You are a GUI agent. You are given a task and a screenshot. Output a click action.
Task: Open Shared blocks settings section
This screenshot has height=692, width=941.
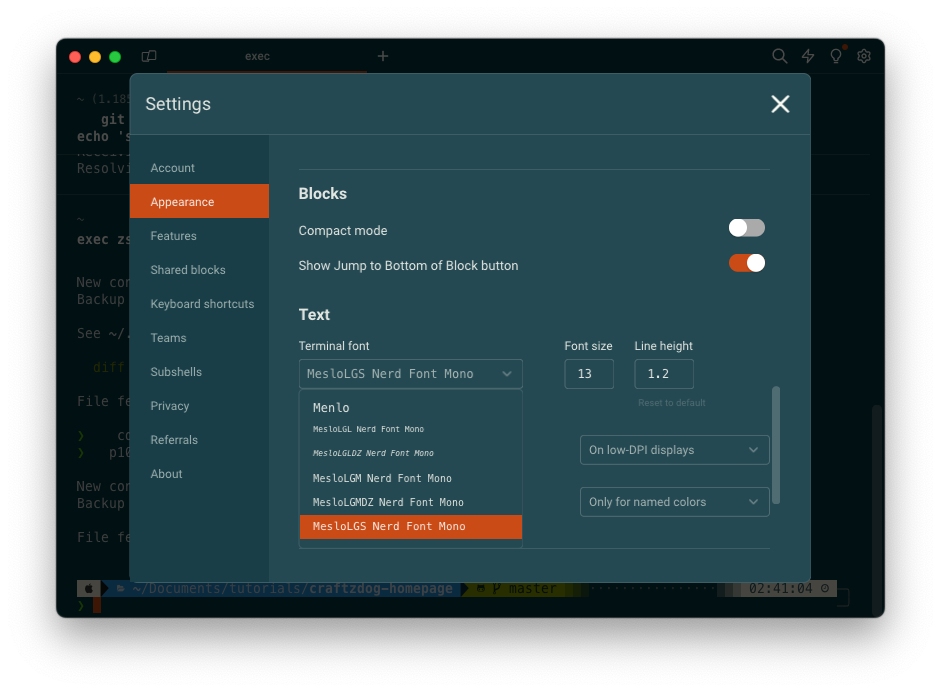[199, 270]
